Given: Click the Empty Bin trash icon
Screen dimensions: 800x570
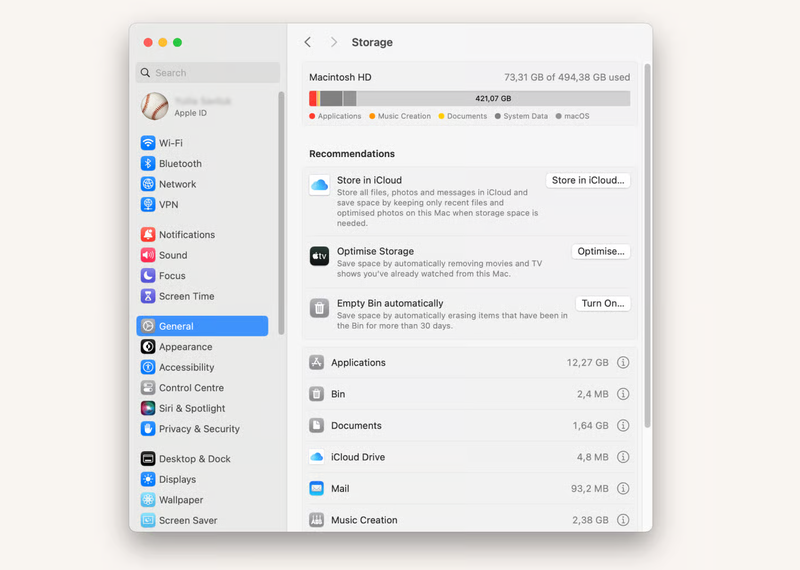Looking at the screenshot, I should pos(319,308).
